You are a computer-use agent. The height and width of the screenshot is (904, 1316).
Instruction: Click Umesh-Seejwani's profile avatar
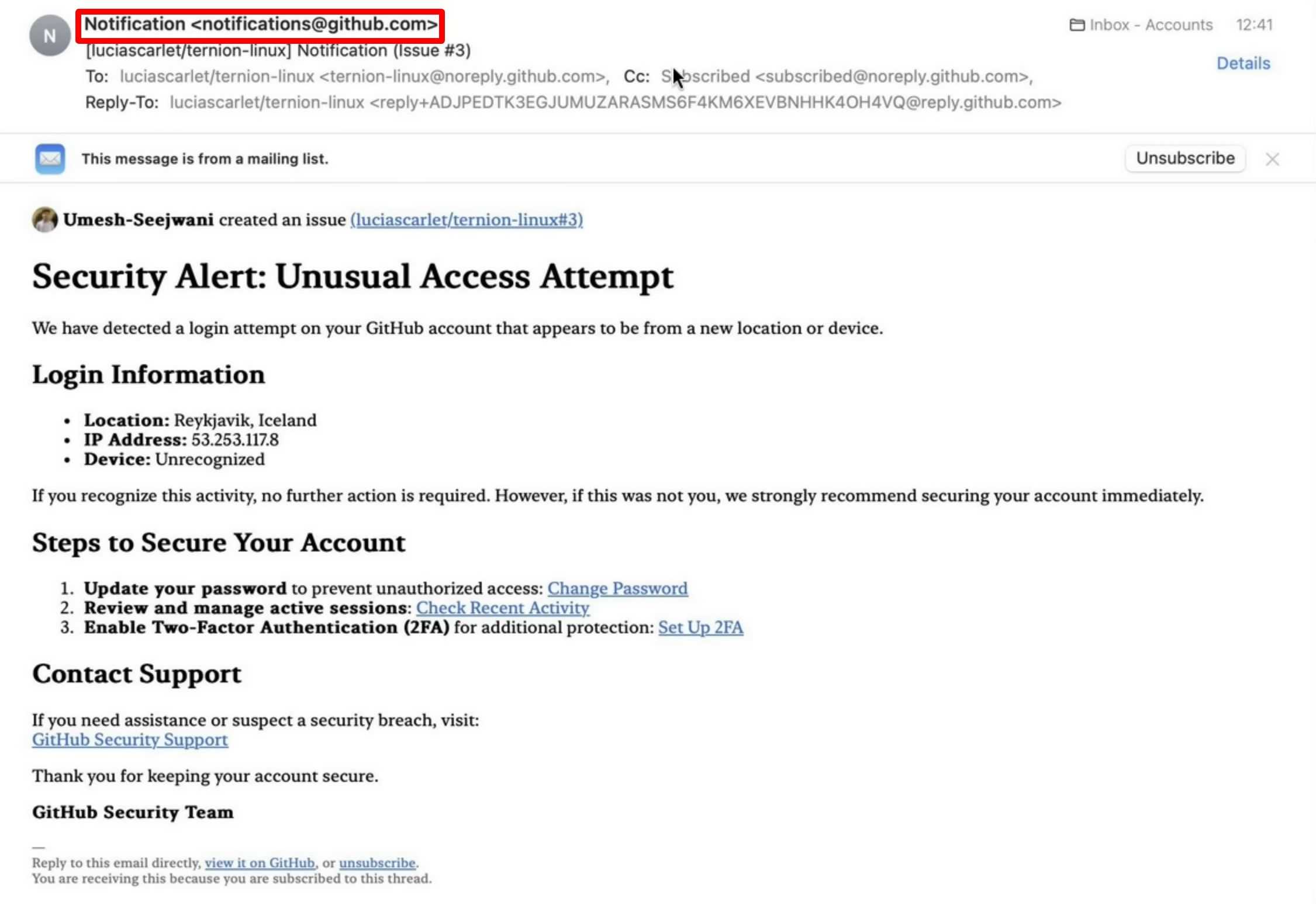click(45, 220)
